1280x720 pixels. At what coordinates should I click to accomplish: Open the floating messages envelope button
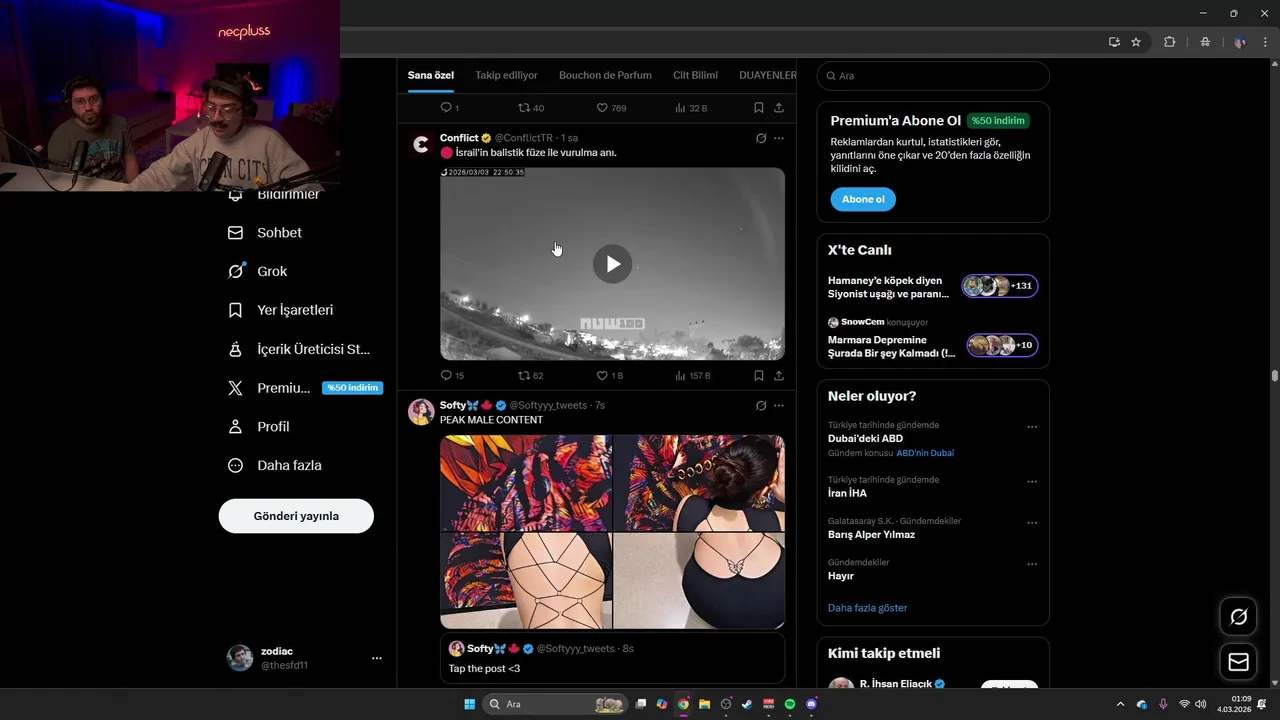click(x=1238, y=662)
